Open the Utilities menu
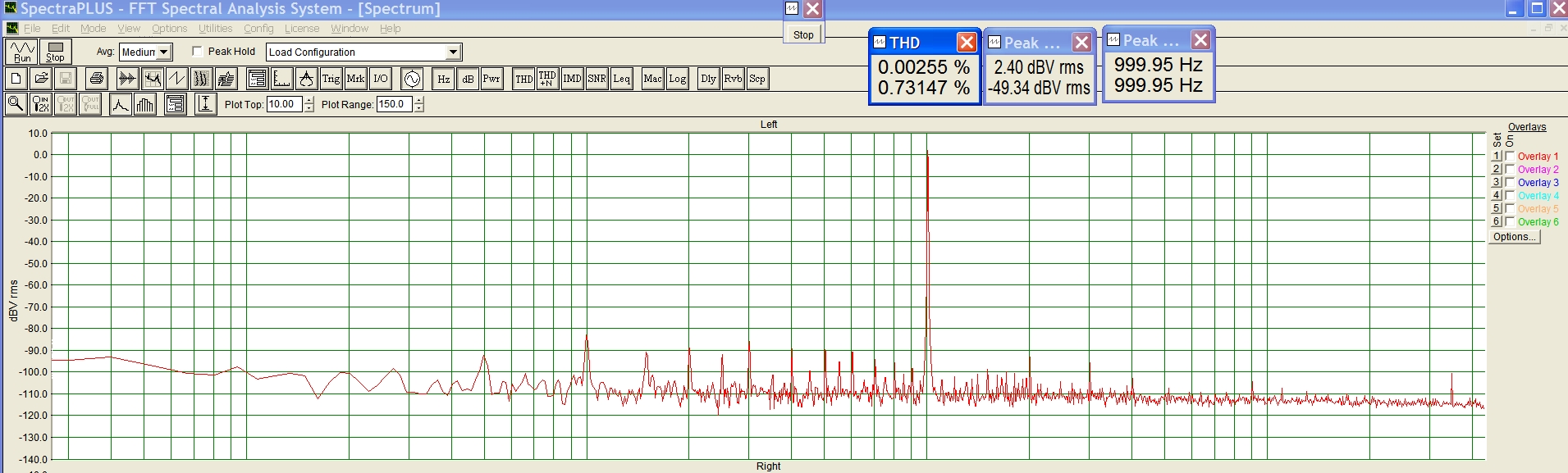This screenshot has height=473, width=1568. 215,28
